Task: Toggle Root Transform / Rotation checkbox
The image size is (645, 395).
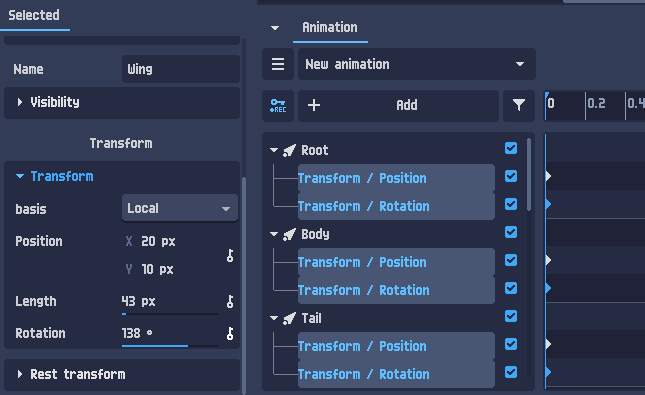Action: 511,204
